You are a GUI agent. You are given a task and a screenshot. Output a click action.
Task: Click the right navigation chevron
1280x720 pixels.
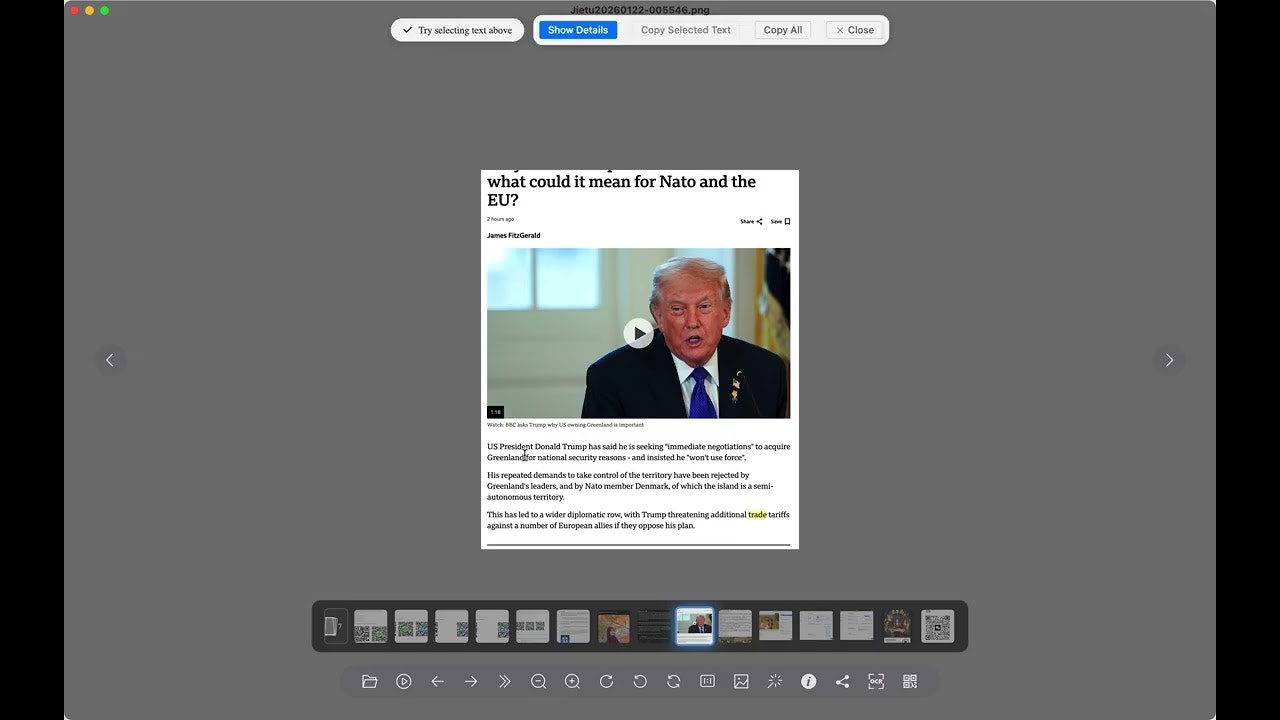pos(1170,360)
